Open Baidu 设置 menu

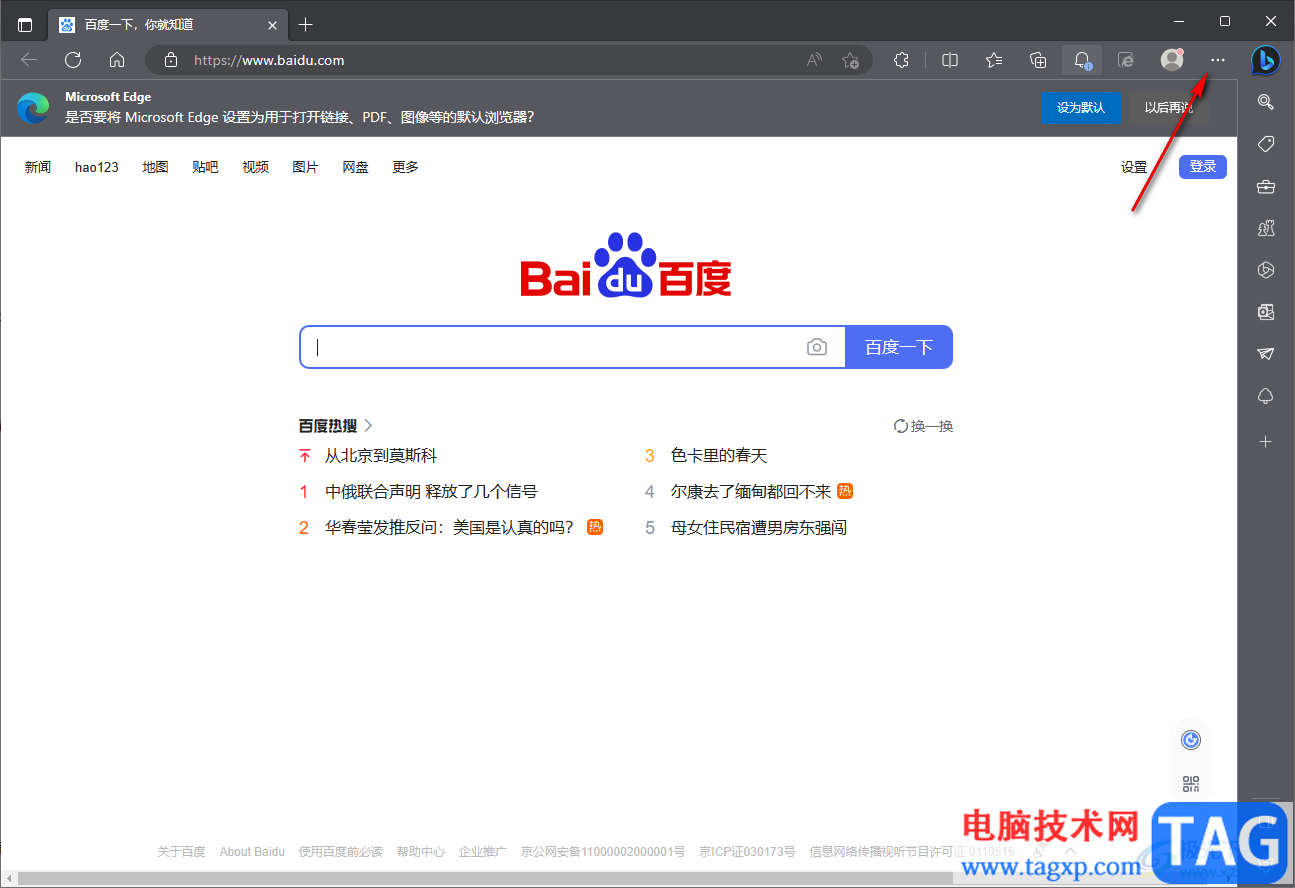(x=1134, y=167)
